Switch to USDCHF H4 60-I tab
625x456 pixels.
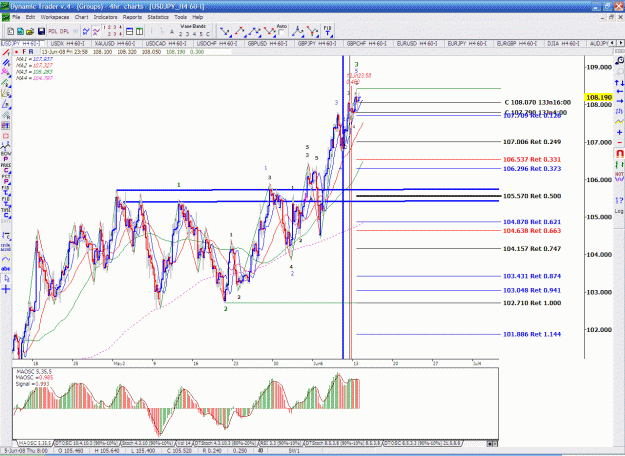216,43
